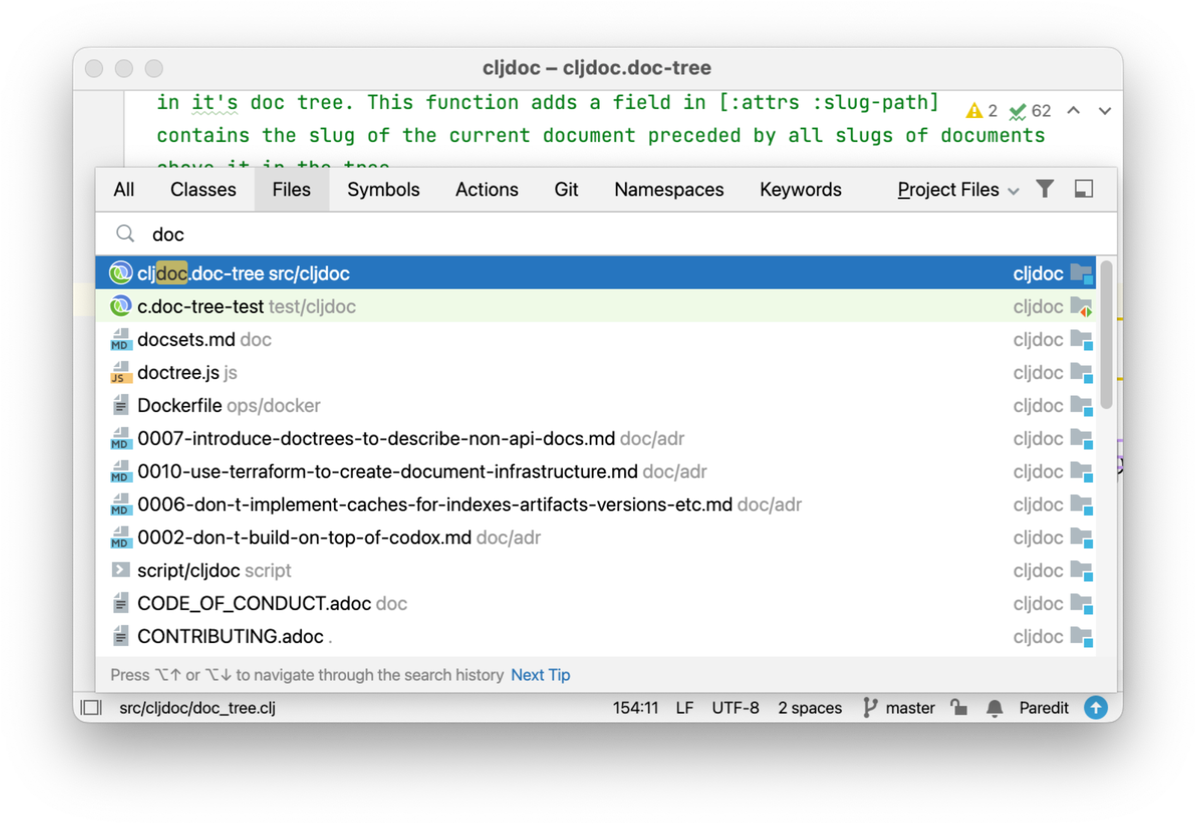Click the weak warnings 62 indicator
The image size is (1196, 824).
pos(1030,111)
